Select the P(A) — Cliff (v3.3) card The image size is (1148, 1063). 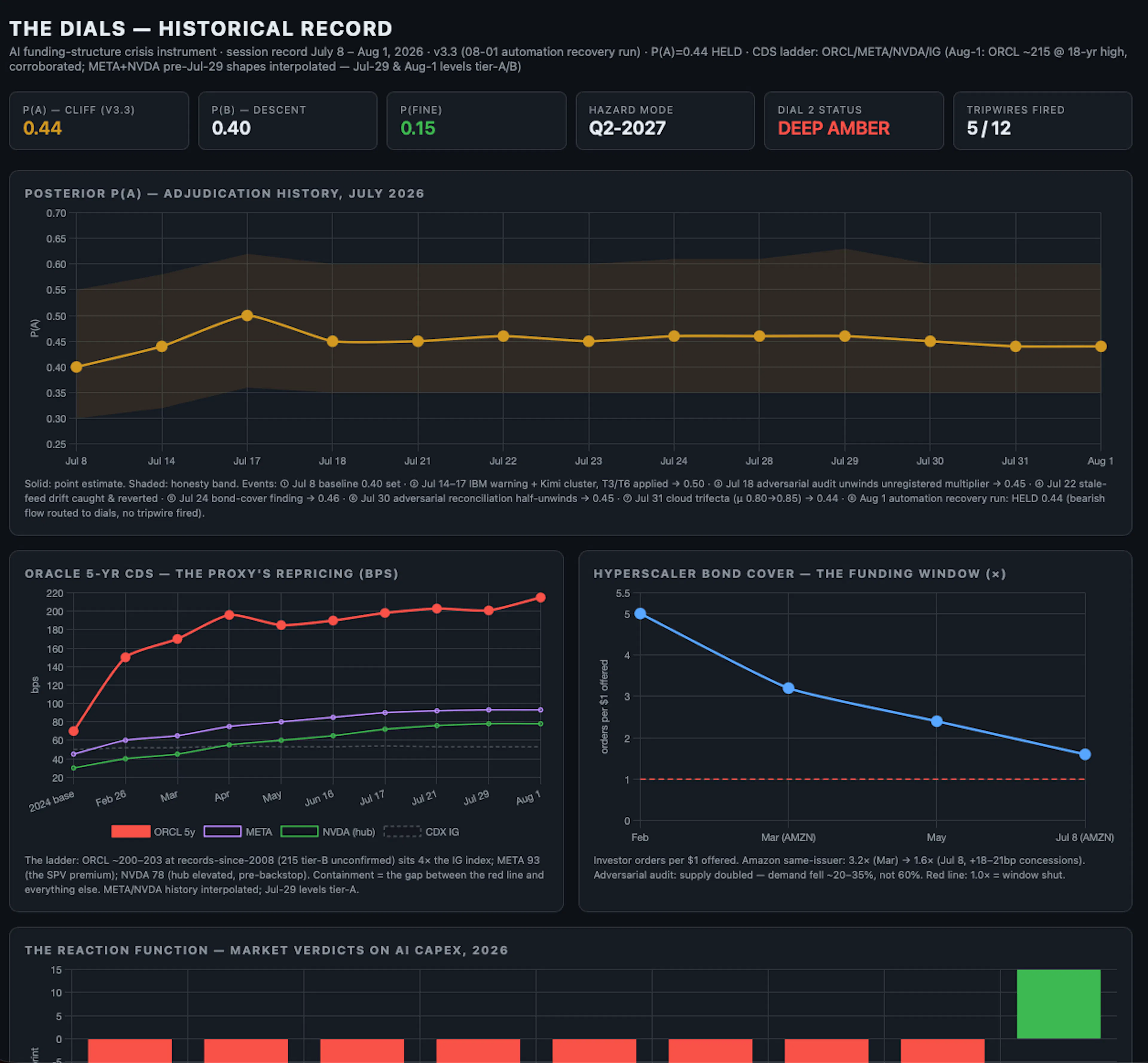(99, 121)
